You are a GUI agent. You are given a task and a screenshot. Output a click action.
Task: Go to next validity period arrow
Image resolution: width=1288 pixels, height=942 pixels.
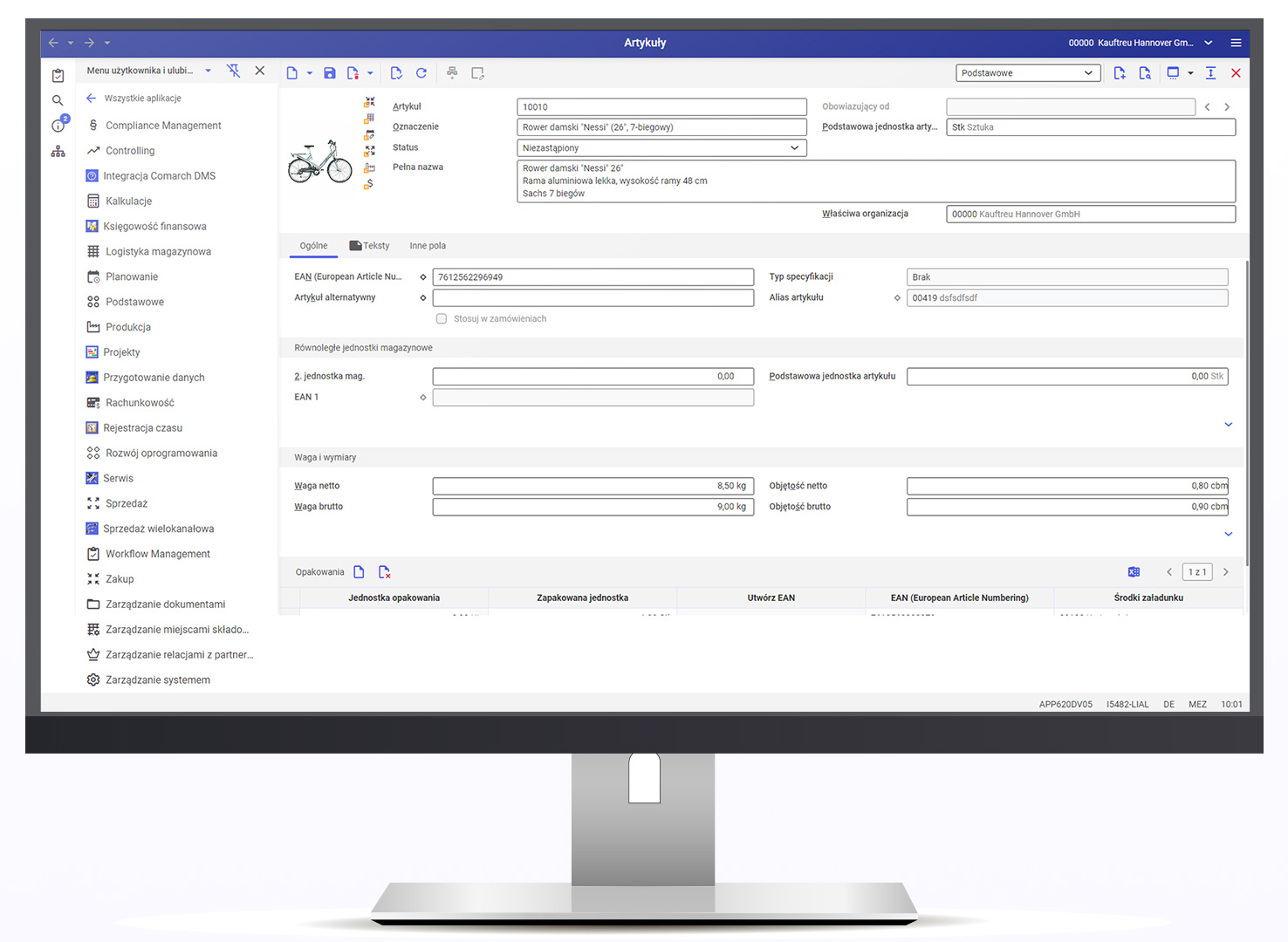[x=1227, y=107]
